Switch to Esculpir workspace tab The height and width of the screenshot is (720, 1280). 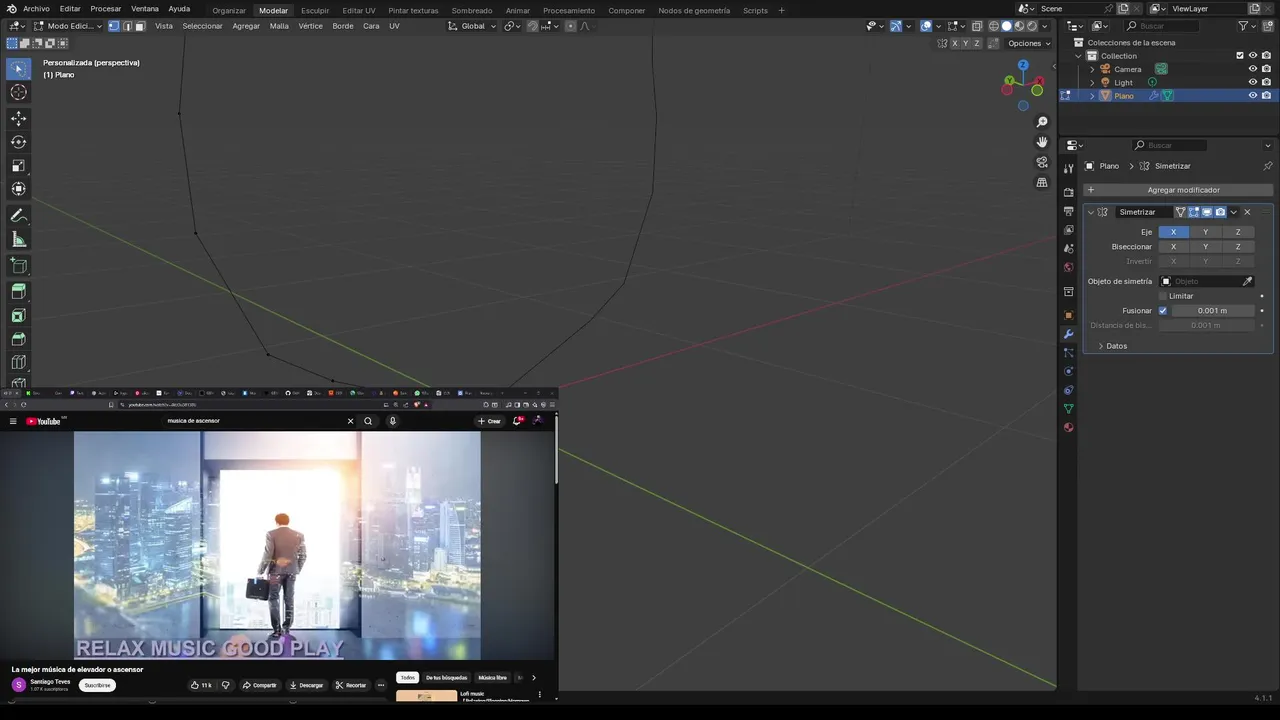pos(315,10)
